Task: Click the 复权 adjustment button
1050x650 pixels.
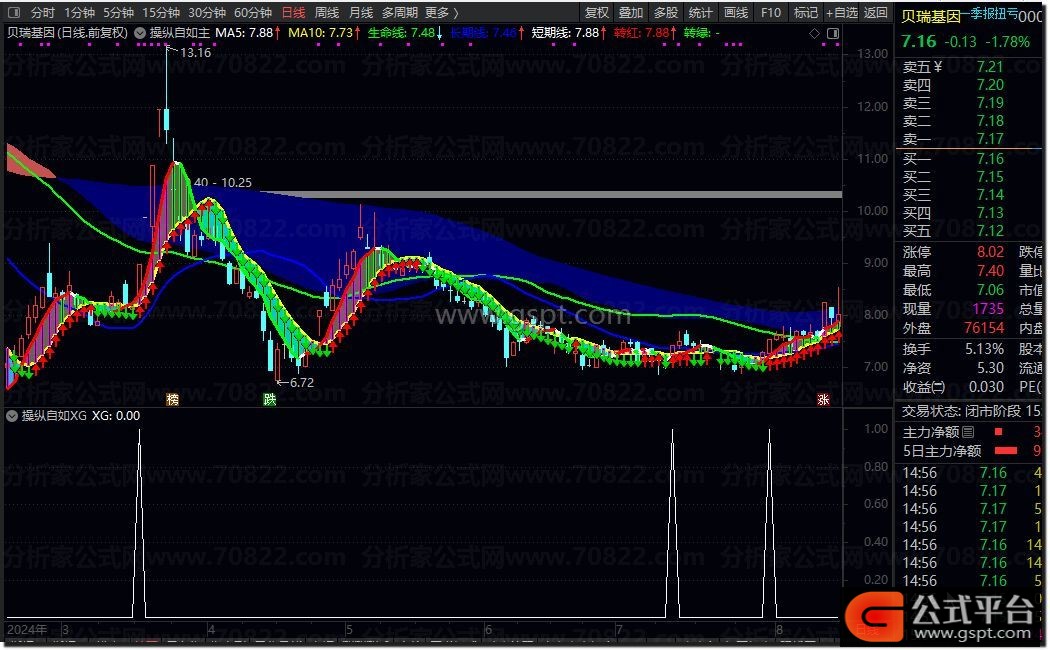Action: coord(597,13)
